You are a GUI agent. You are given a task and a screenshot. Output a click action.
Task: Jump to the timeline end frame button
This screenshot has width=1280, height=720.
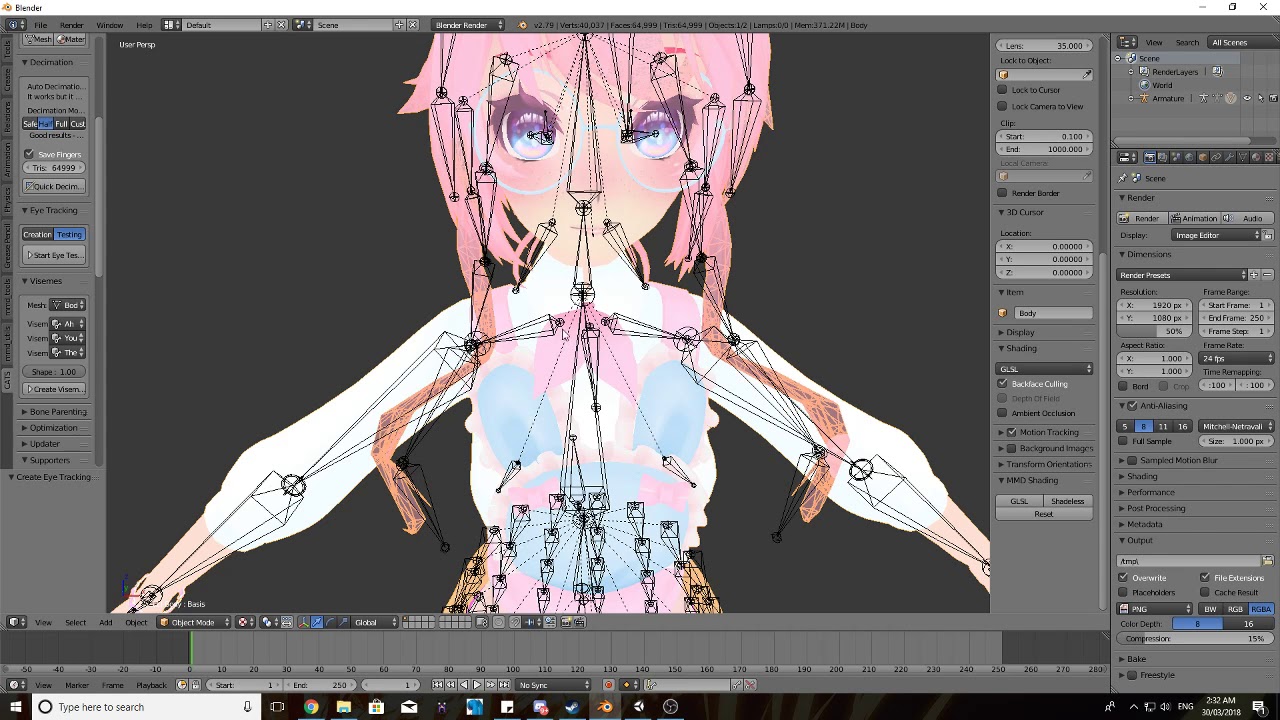coord(504,685)
